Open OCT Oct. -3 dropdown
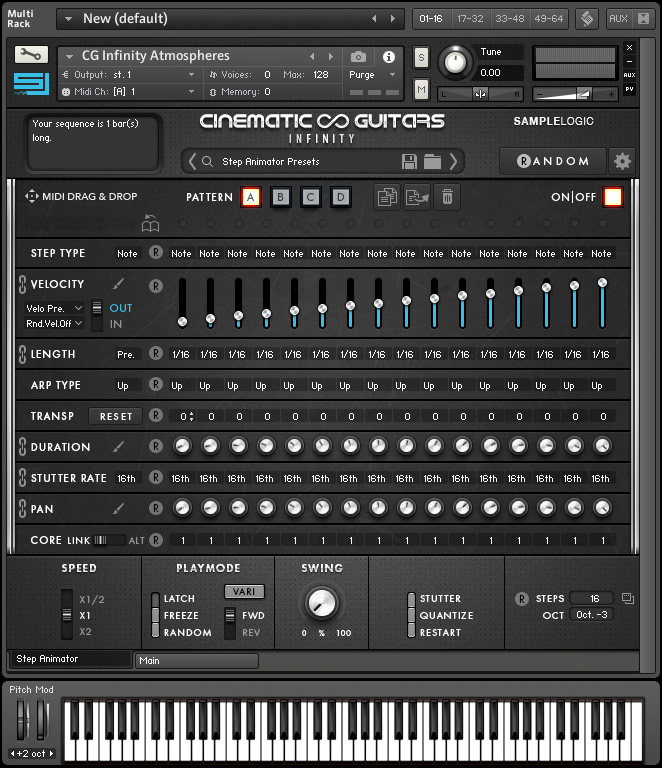This screenshot has width=662, height=768. pos(591,615)
